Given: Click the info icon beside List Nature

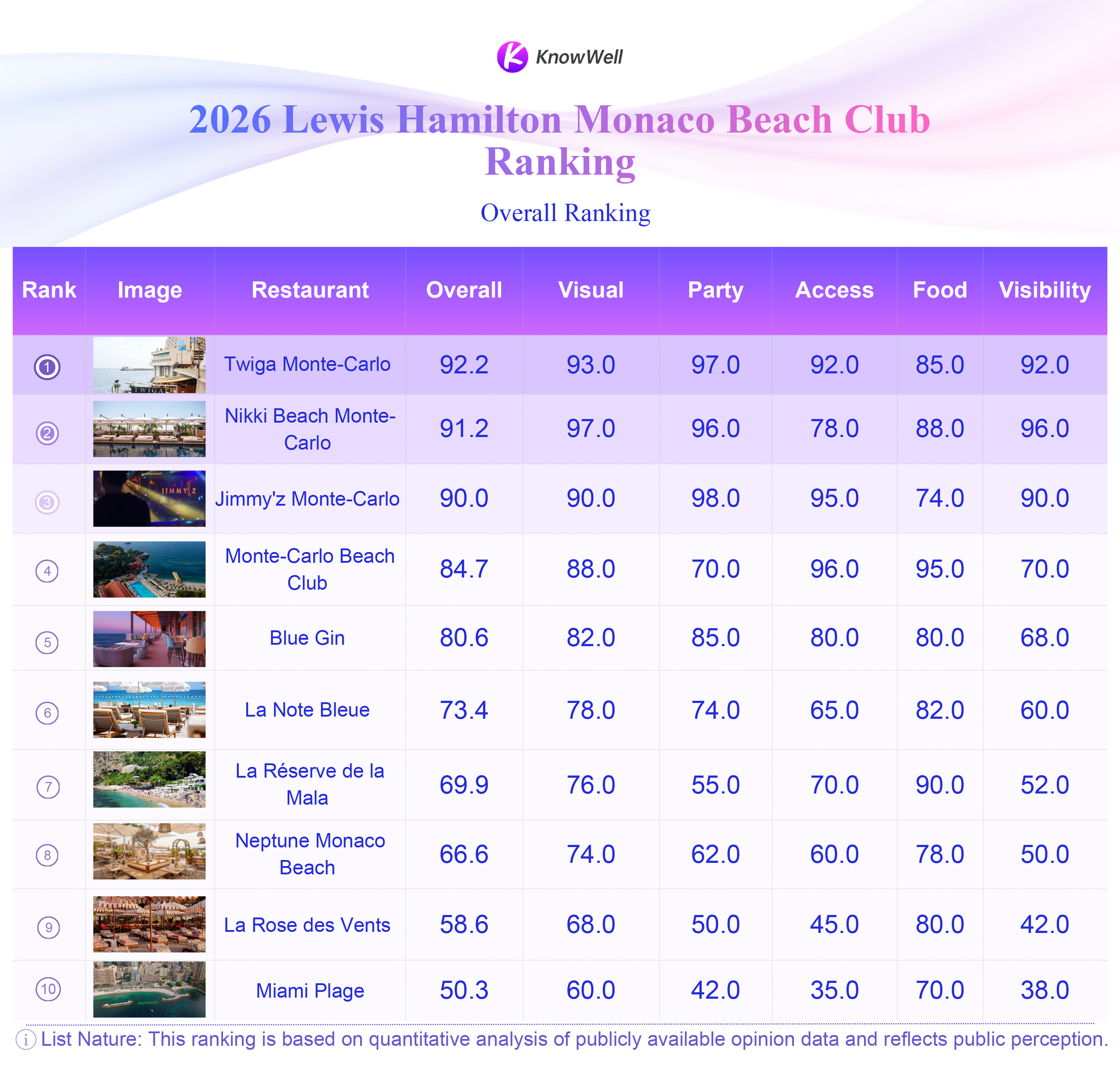Looking at the screenshot, I should pyautogui.click(x=26, y=1040).
